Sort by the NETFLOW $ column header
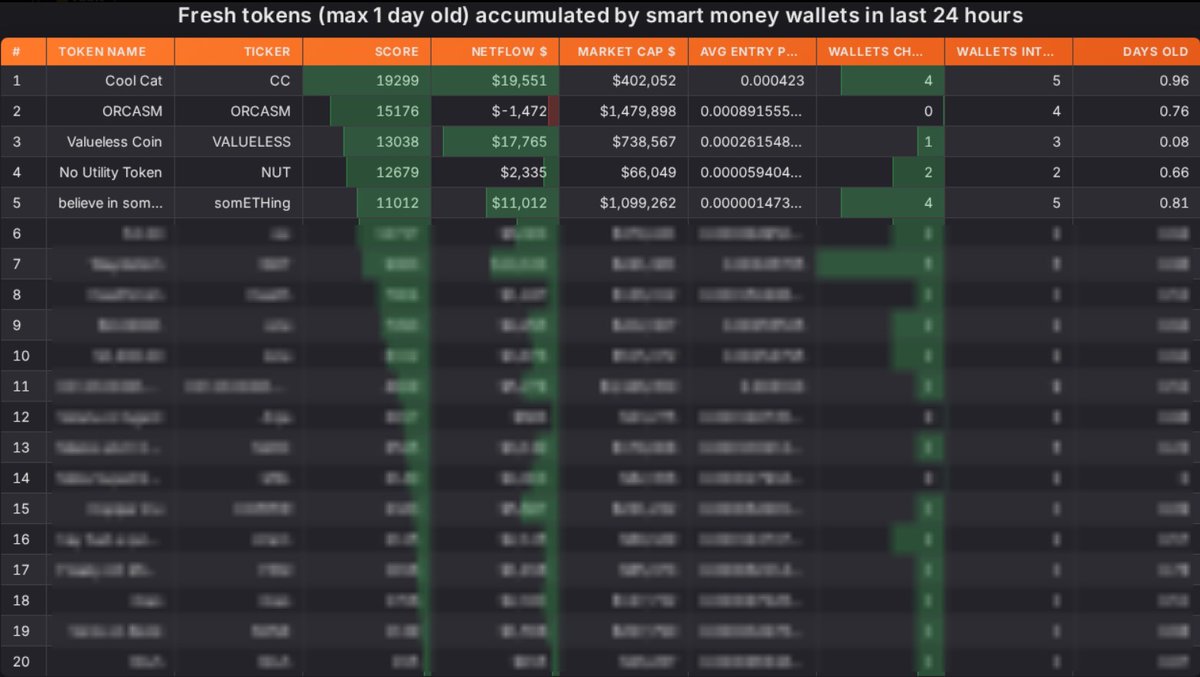This screenshot has width=1200, height=677. [x=495, y=51]
